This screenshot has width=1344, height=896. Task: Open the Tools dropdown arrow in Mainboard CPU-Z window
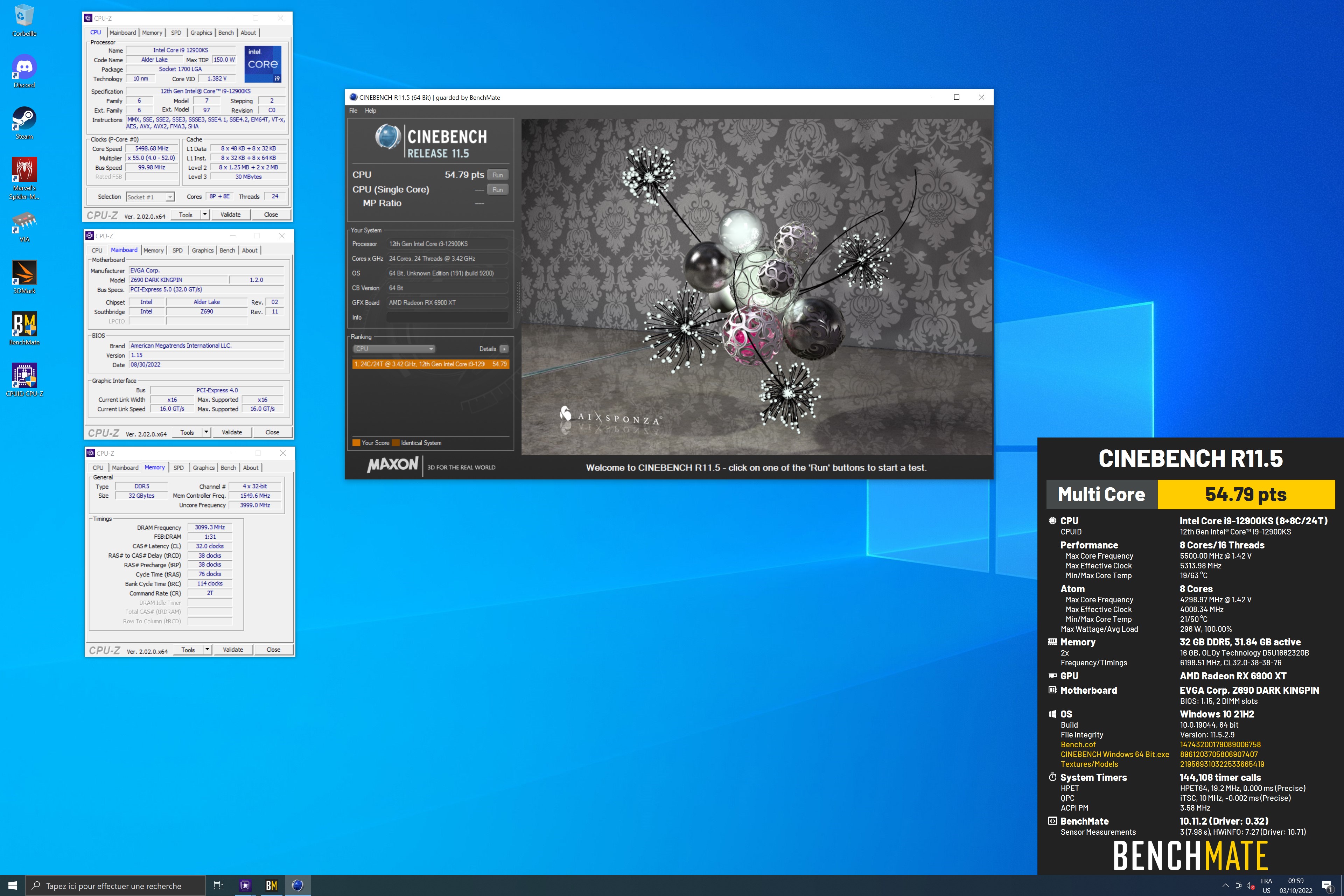pyautogui.click(x=206, y=432)
